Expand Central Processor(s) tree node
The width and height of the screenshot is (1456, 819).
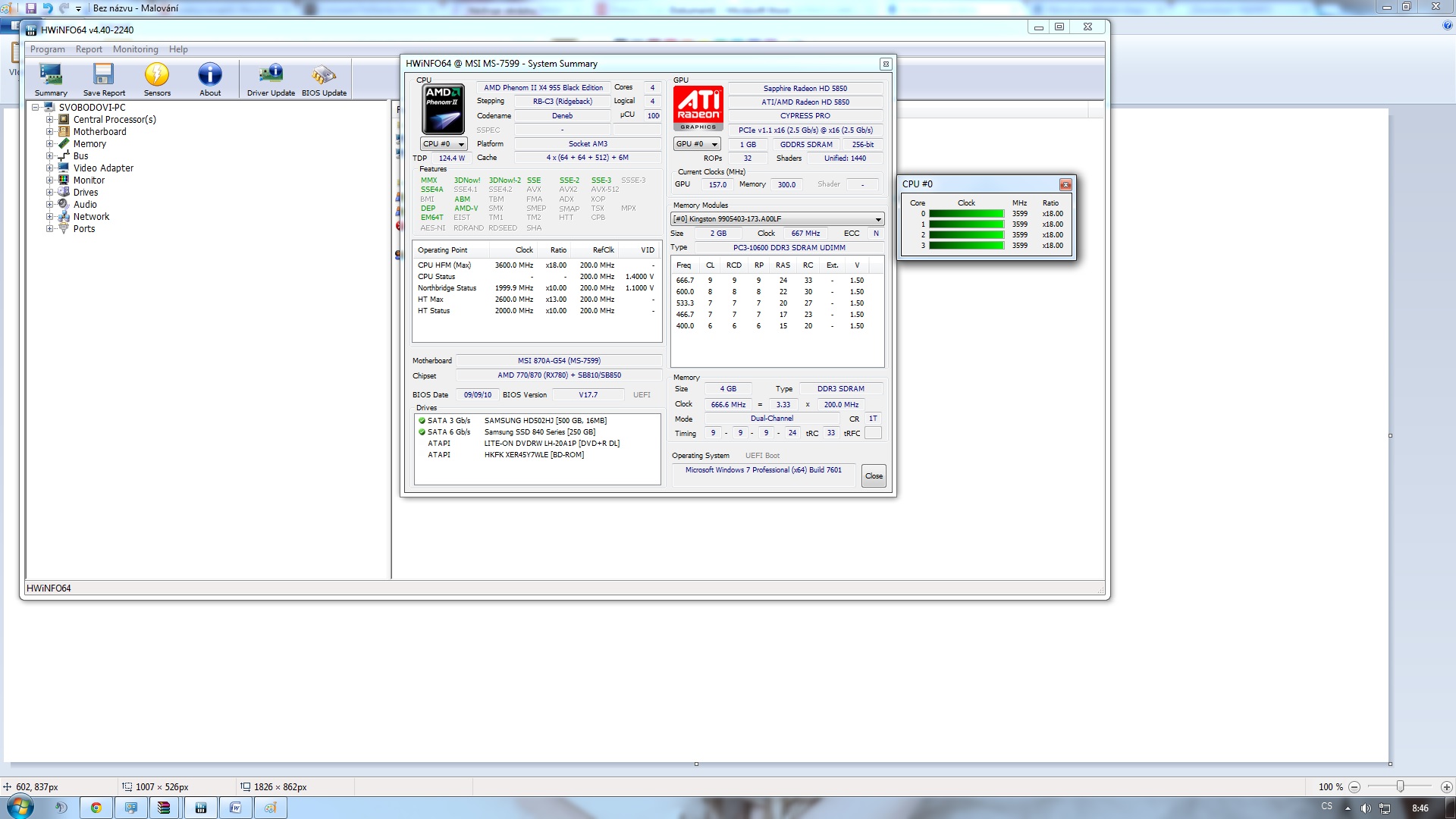49,120
